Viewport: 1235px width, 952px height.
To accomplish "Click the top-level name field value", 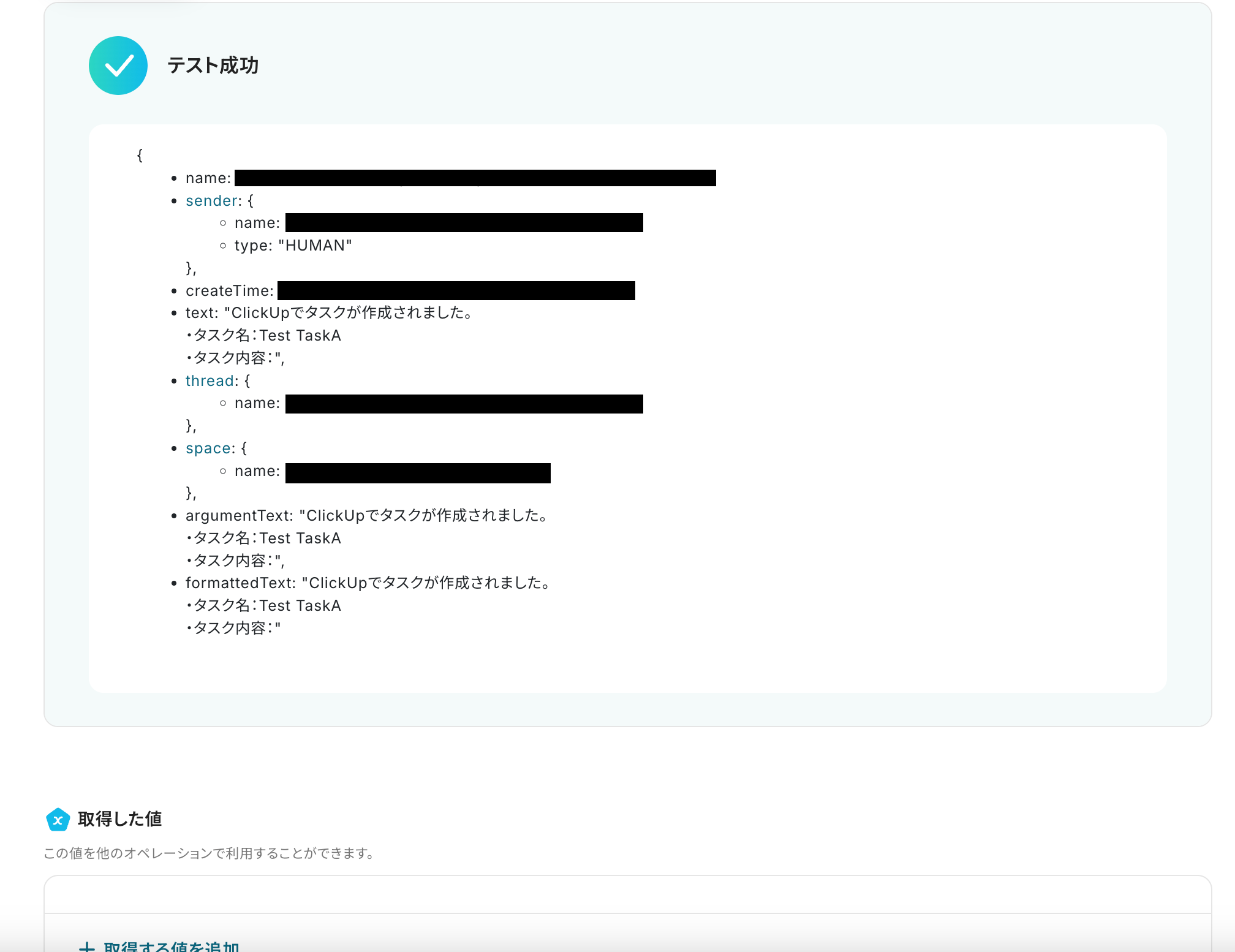I will click(475, 178).
